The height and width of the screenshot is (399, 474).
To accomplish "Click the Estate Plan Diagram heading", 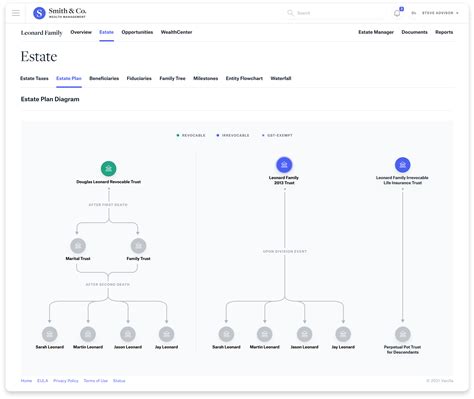I will (50, 99).
